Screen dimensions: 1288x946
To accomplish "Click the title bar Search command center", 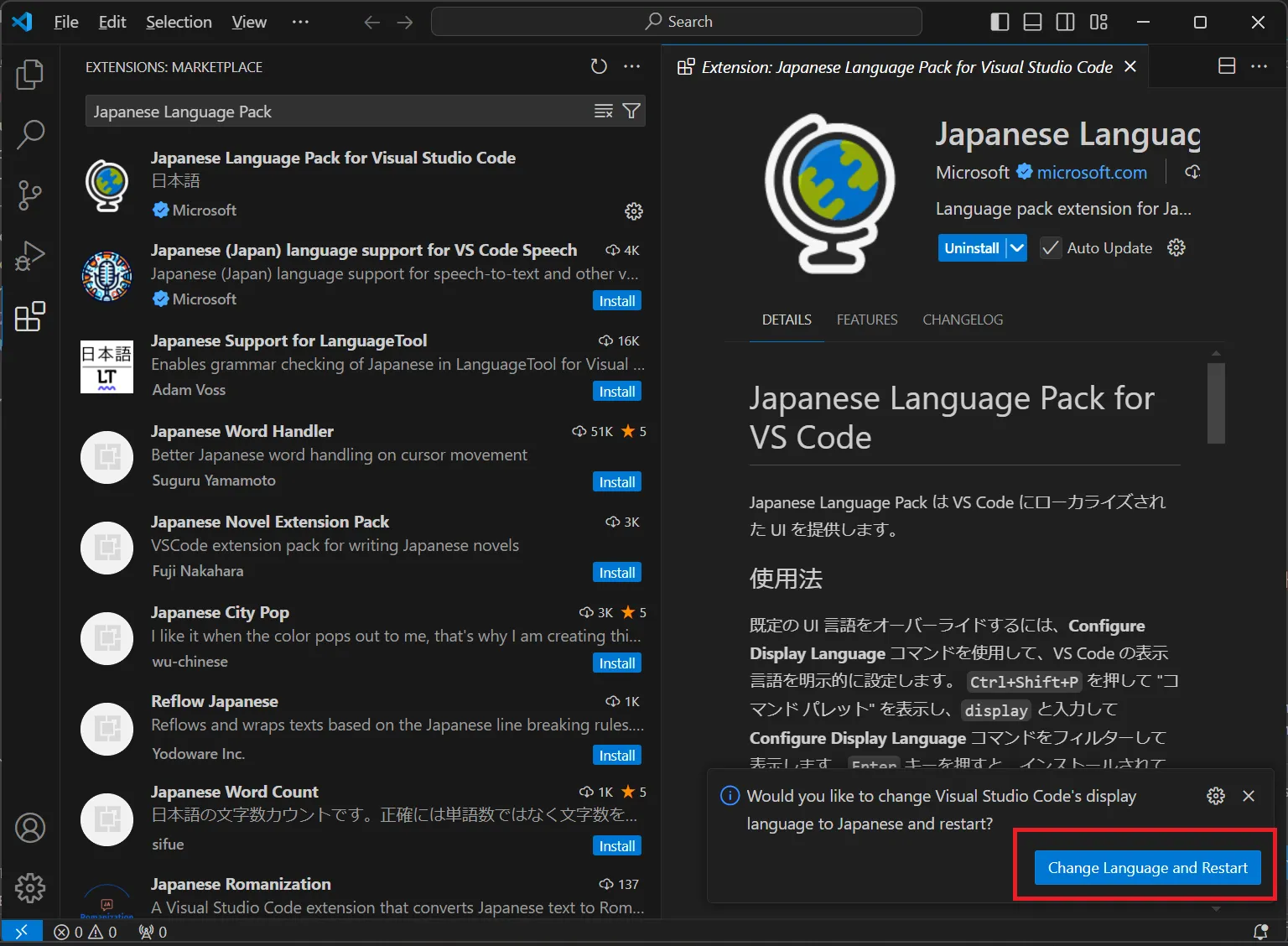I will click(x=676, y=22).
